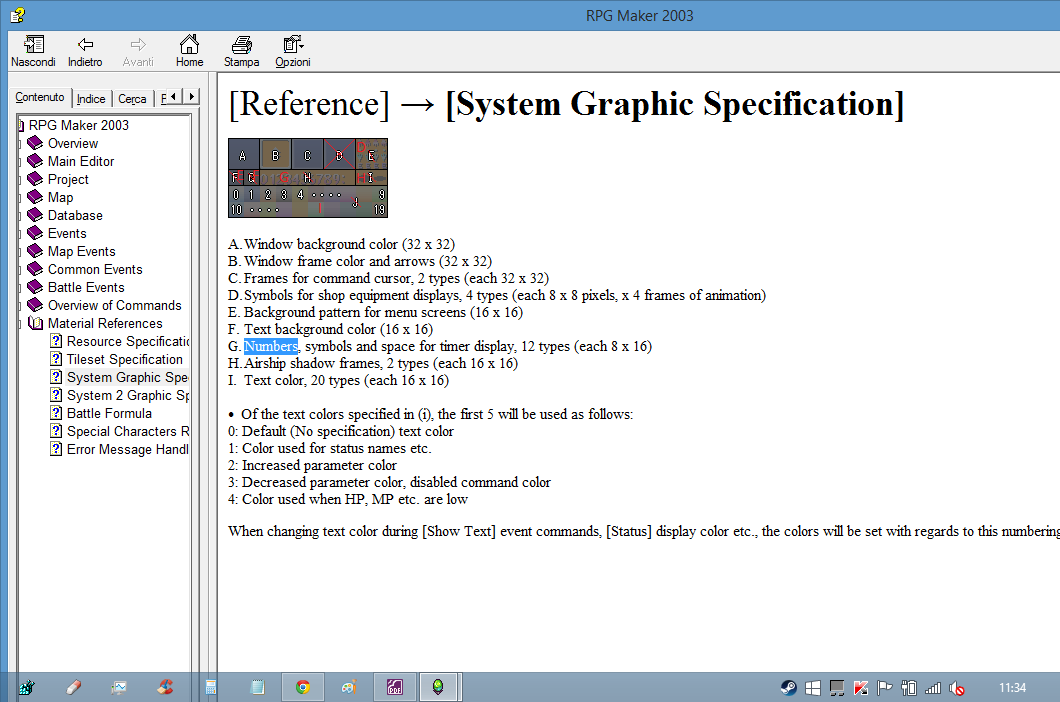Screen dimensions: 1060x702
Task: Open the calculator icon on the taskbar
Action: (x=211, y=687)
